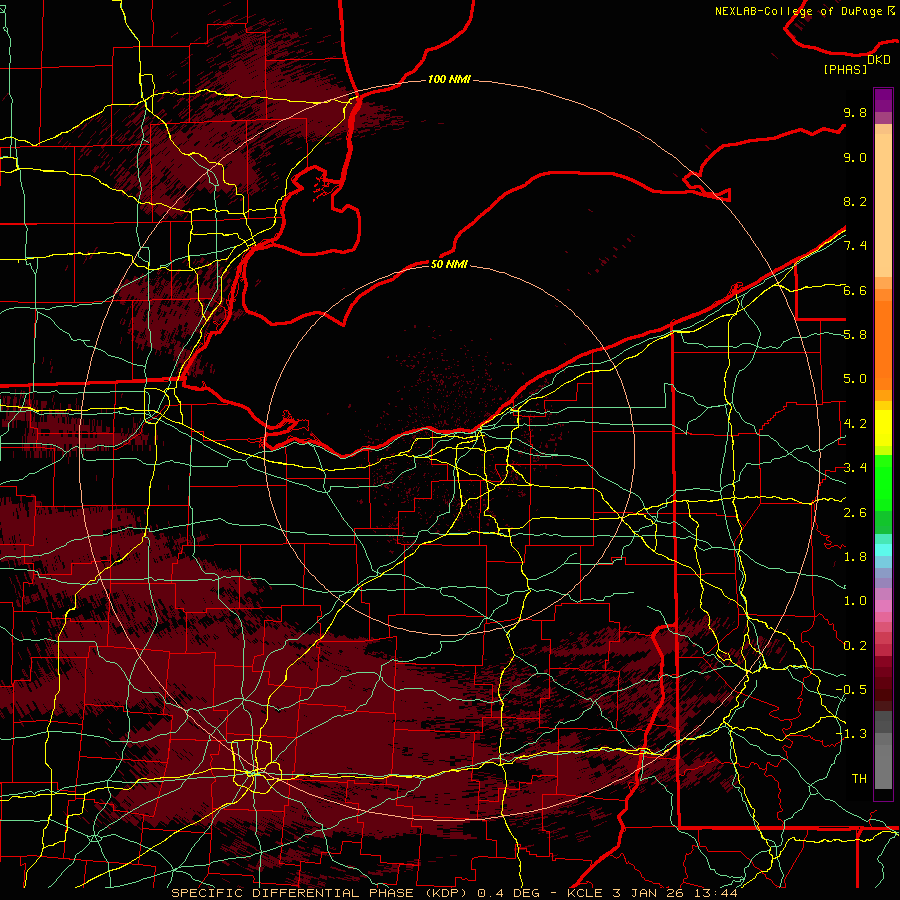Select the 6.6 legend value
The height and width of the screenshot is (900, 900).
pos(855,291)
